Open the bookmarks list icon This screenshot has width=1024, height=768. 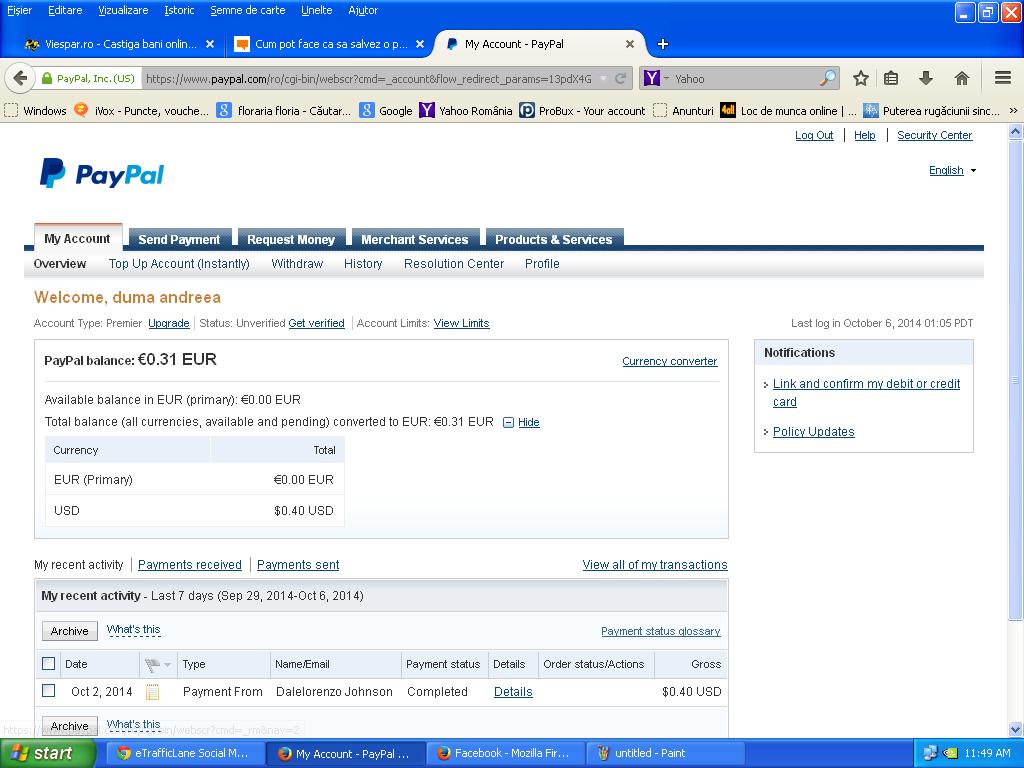(891, 78)
